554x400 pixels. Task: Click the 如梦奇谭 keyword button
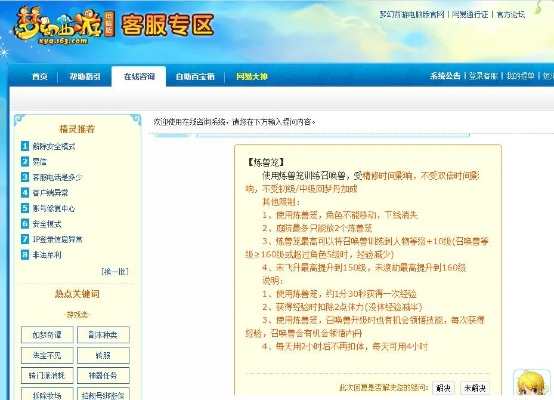47,335
